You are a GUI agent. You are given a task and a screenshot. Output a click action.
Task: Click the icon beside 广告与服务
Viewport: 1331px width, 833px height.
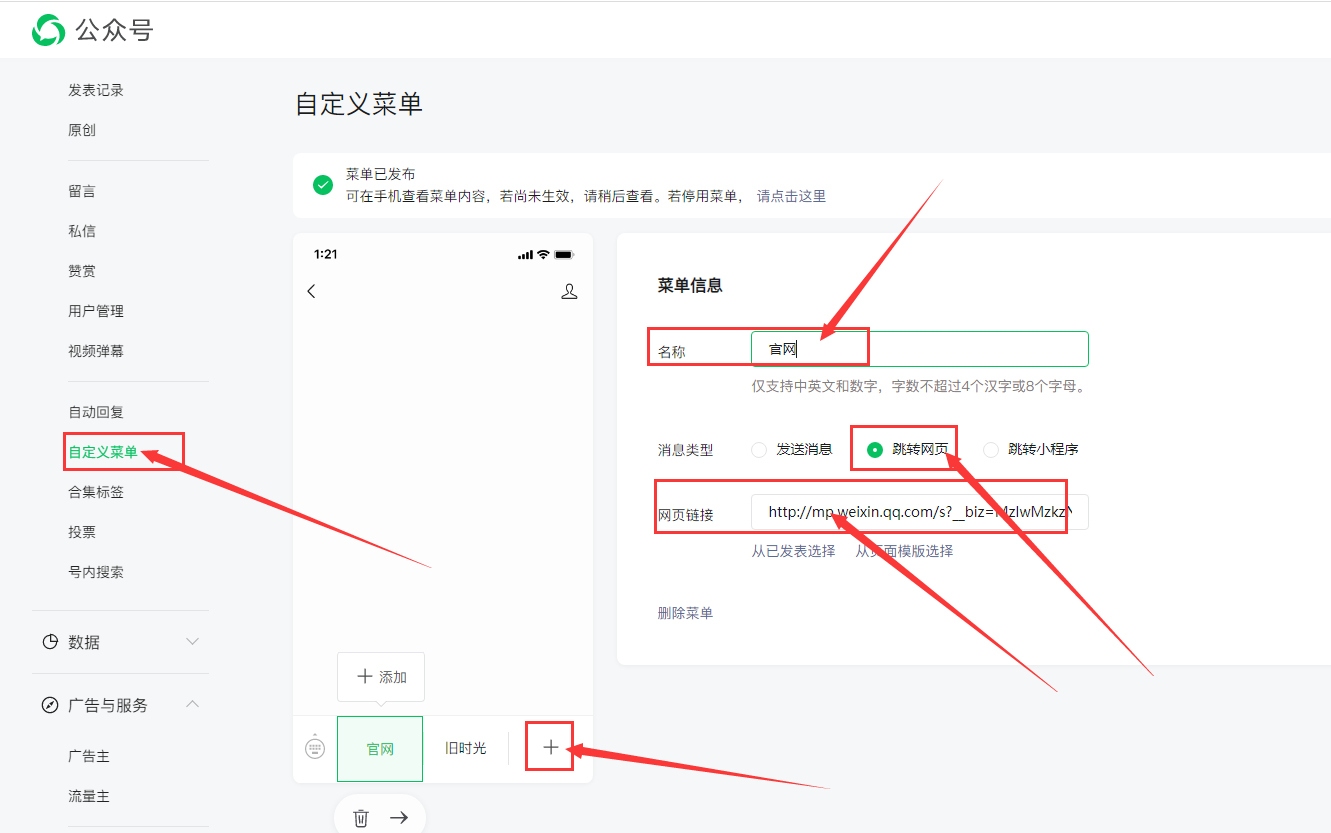[50, 704]
